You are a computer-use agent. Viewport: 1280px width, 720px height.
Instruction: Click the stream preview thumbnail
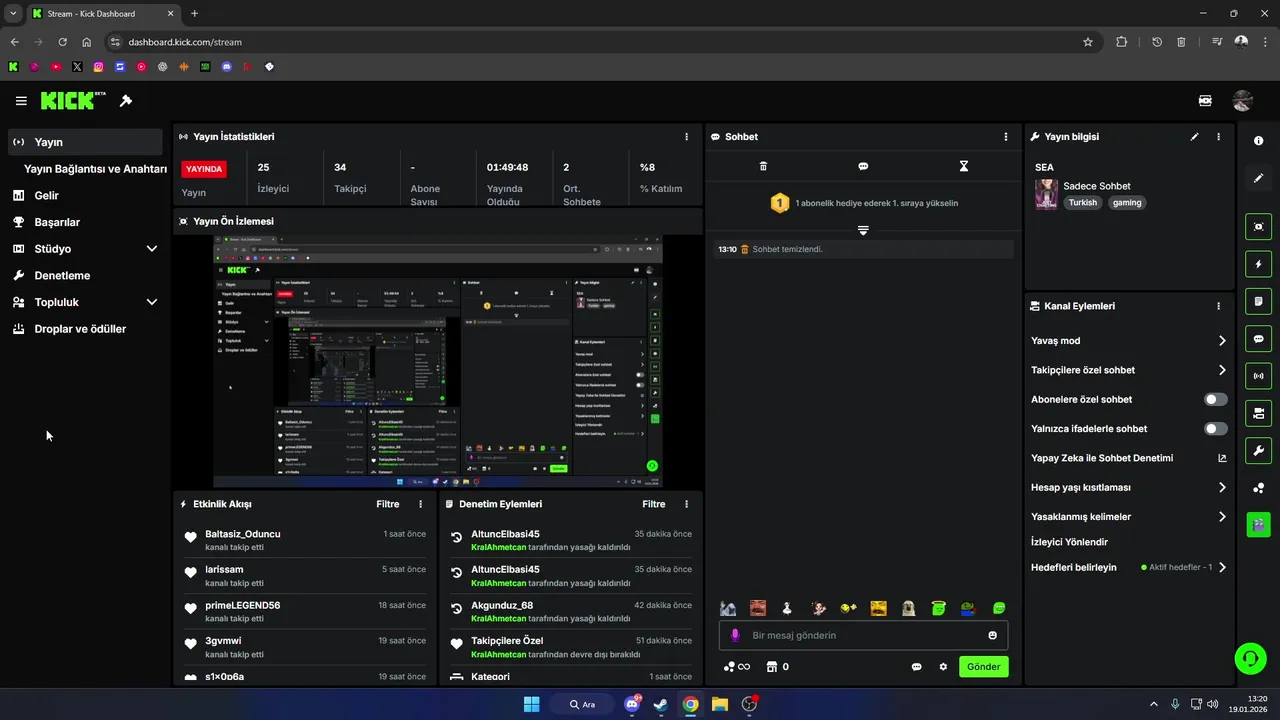[x=438, y=362]
